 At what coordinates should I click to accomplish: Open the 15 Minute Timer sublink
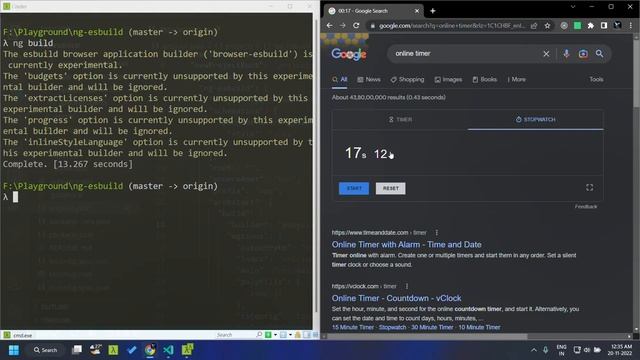353,327
